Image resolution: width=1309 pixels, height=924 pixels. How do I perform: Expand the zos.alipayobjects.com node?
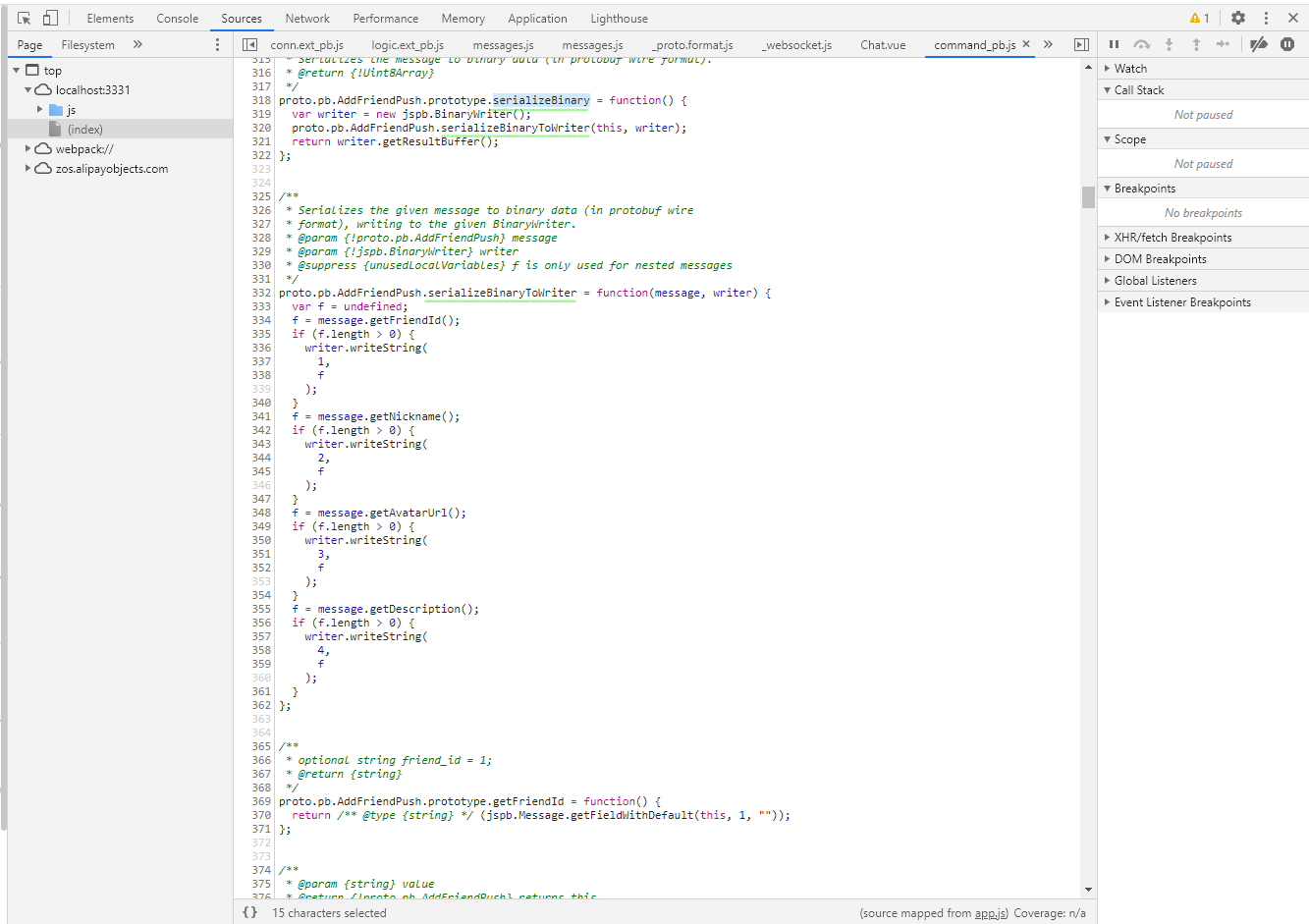28,169
